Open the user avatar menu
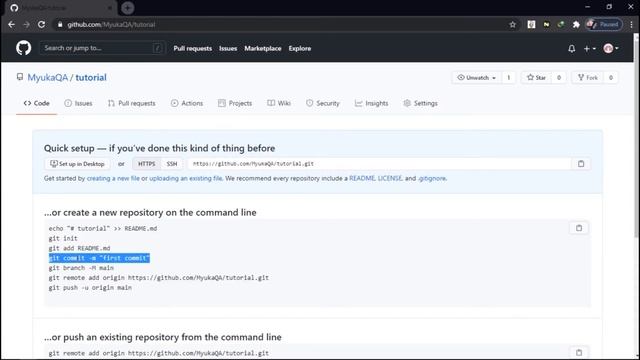The width and height of the screenshot is (640, 360). coord(611,49)
